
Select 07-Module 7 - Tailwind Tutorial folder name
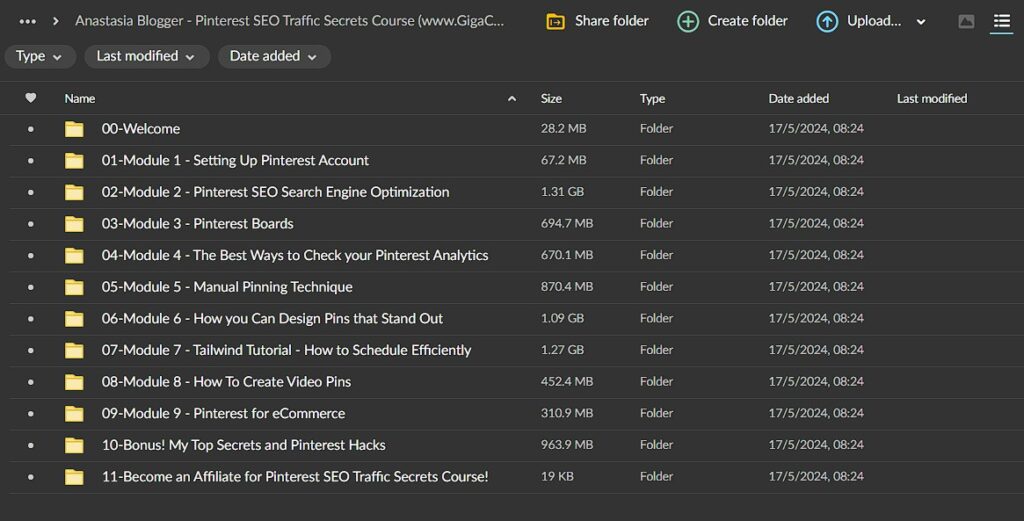click(x=286, y=350)
